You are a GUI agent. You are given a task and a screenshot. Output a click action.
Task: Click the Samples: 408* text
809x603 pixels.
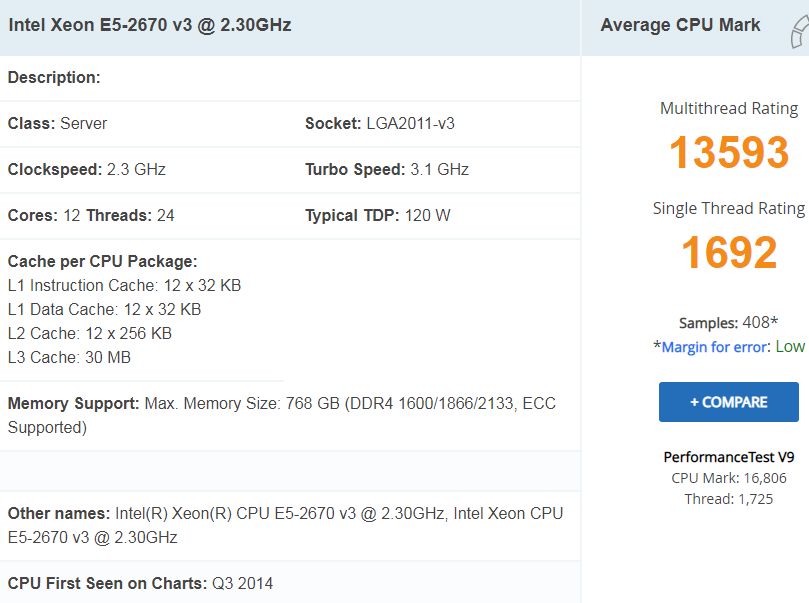(x=729, y=323)
